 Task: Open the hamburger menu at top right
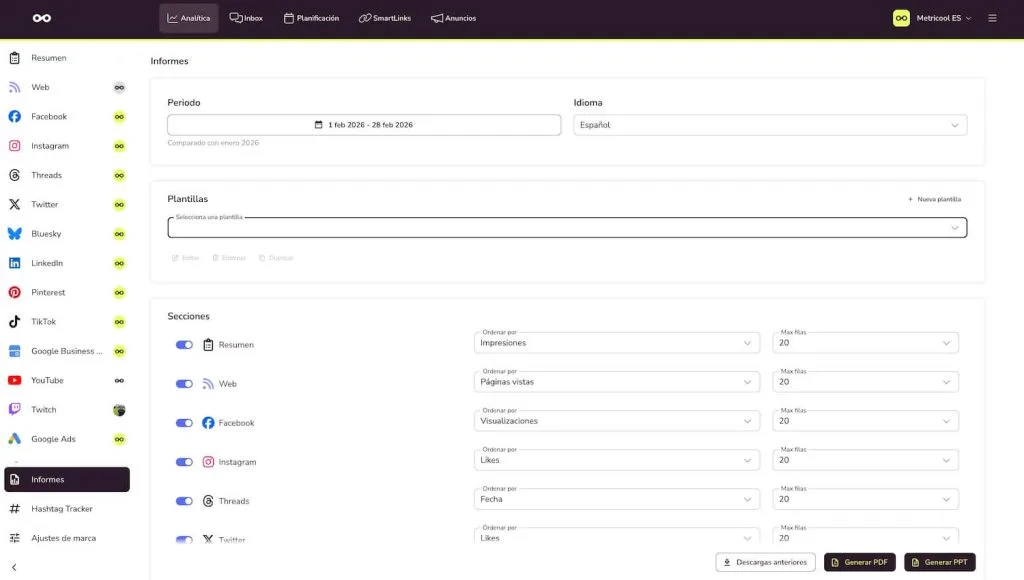(992, 18)
